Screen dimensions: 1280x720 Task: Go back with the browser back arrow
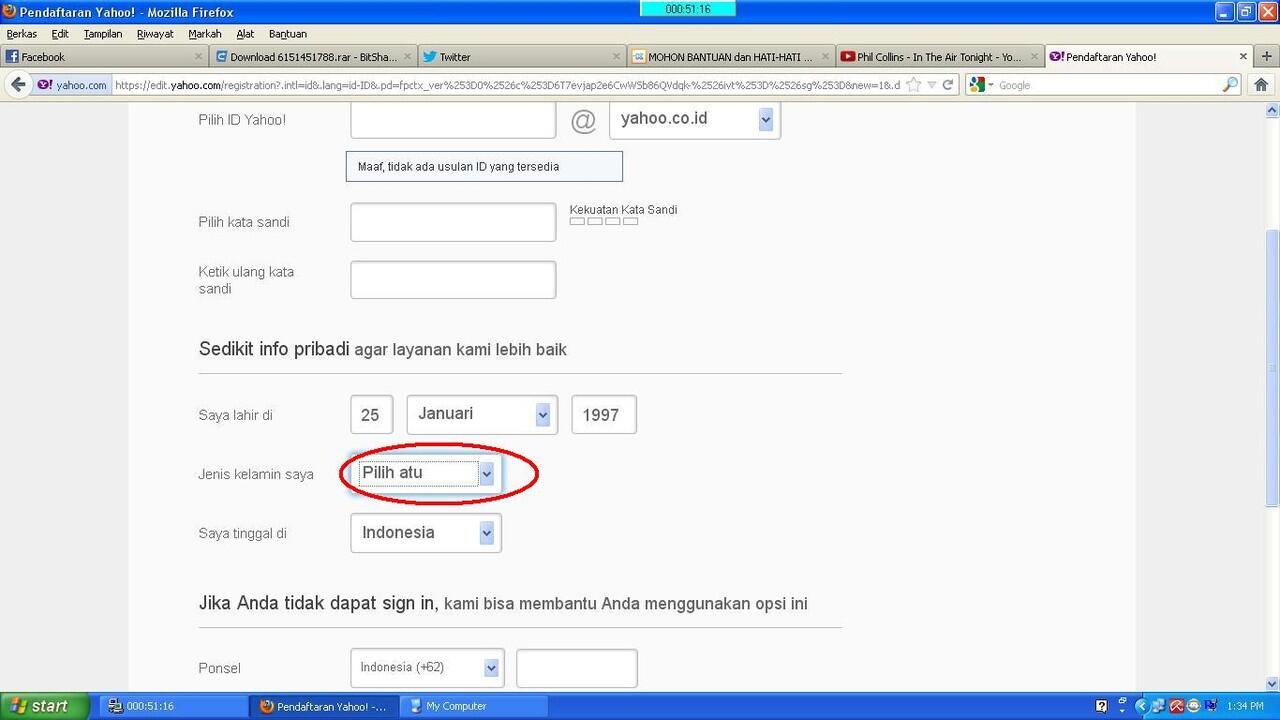click(x=18, y=85)
